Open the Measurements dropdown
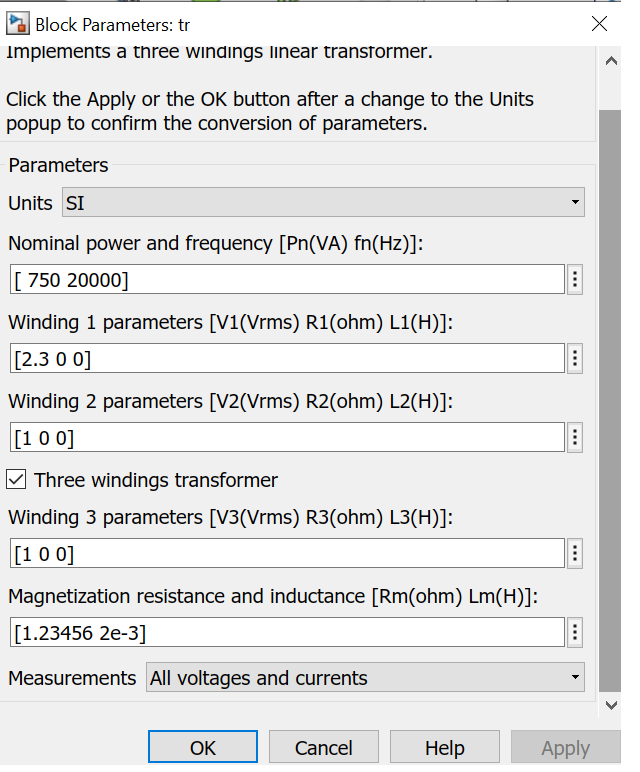This screenshot has height=772, width=640. [x=365, y=677]
